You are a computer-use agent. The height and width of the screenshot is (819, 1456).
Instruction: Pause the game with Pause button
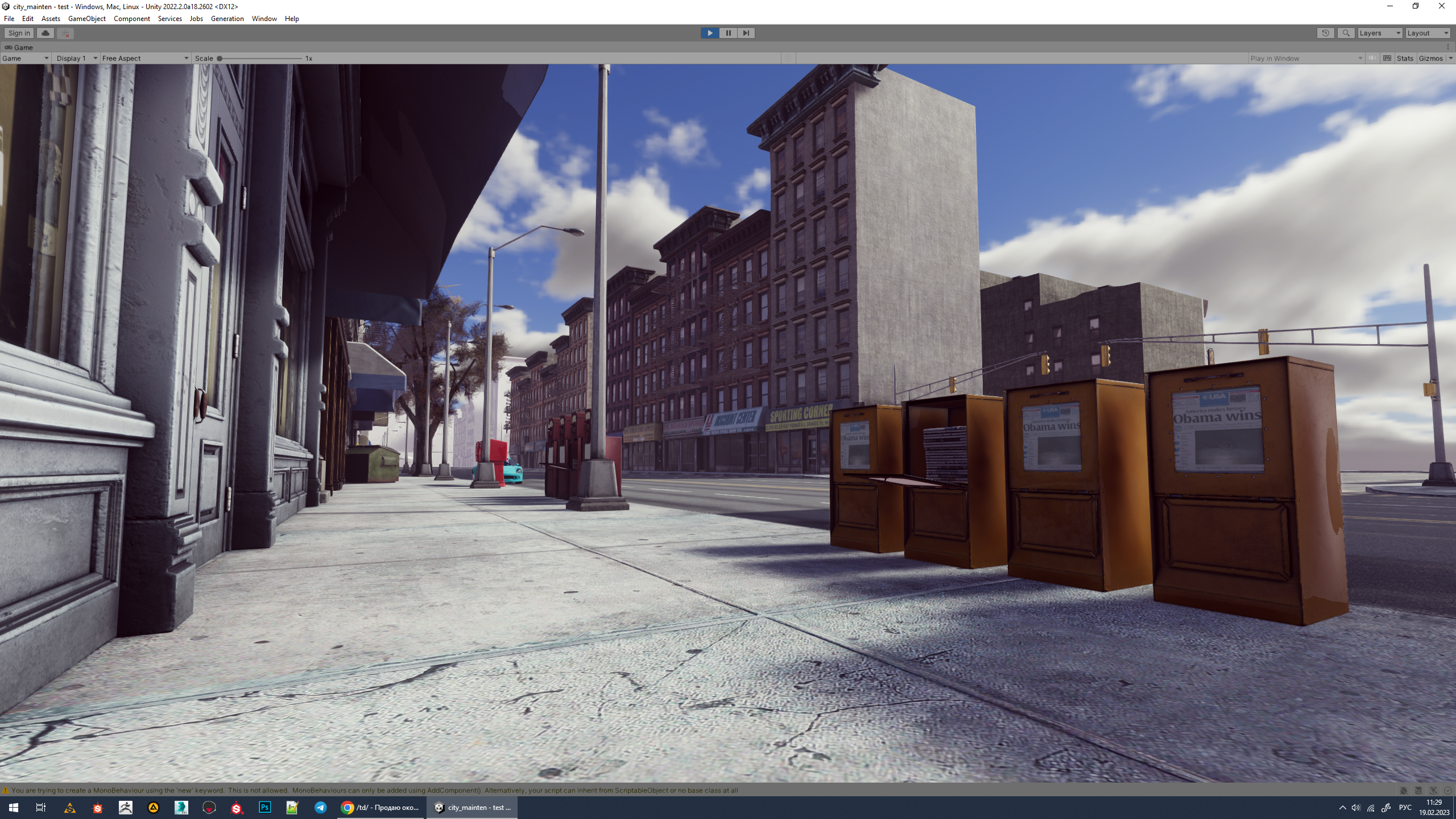(x=727, y=33)
